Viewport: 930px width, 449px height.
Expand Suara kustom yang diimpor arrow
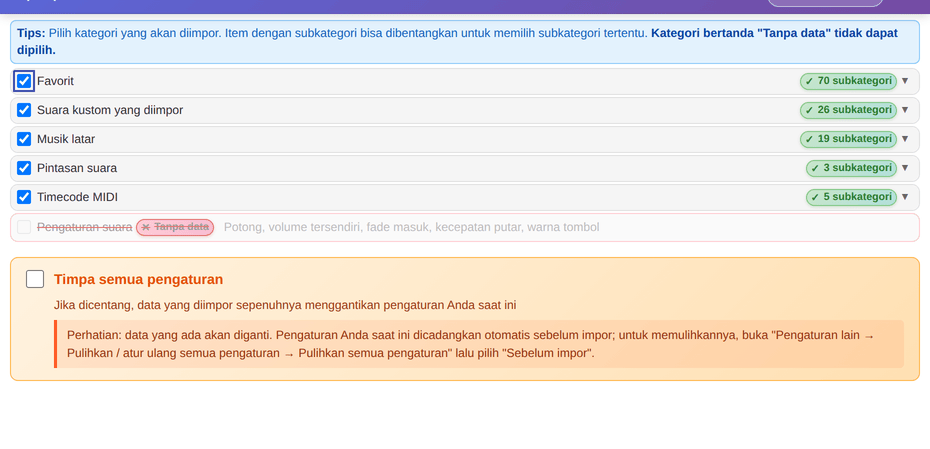[x=904, y=110]
